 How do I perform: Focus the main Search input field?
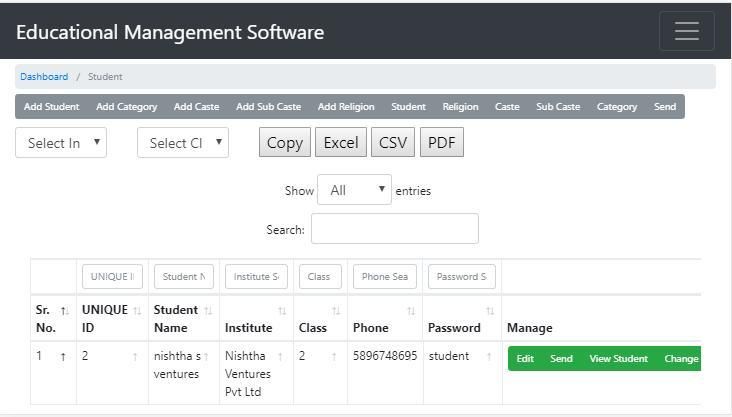tap(394, 229)
